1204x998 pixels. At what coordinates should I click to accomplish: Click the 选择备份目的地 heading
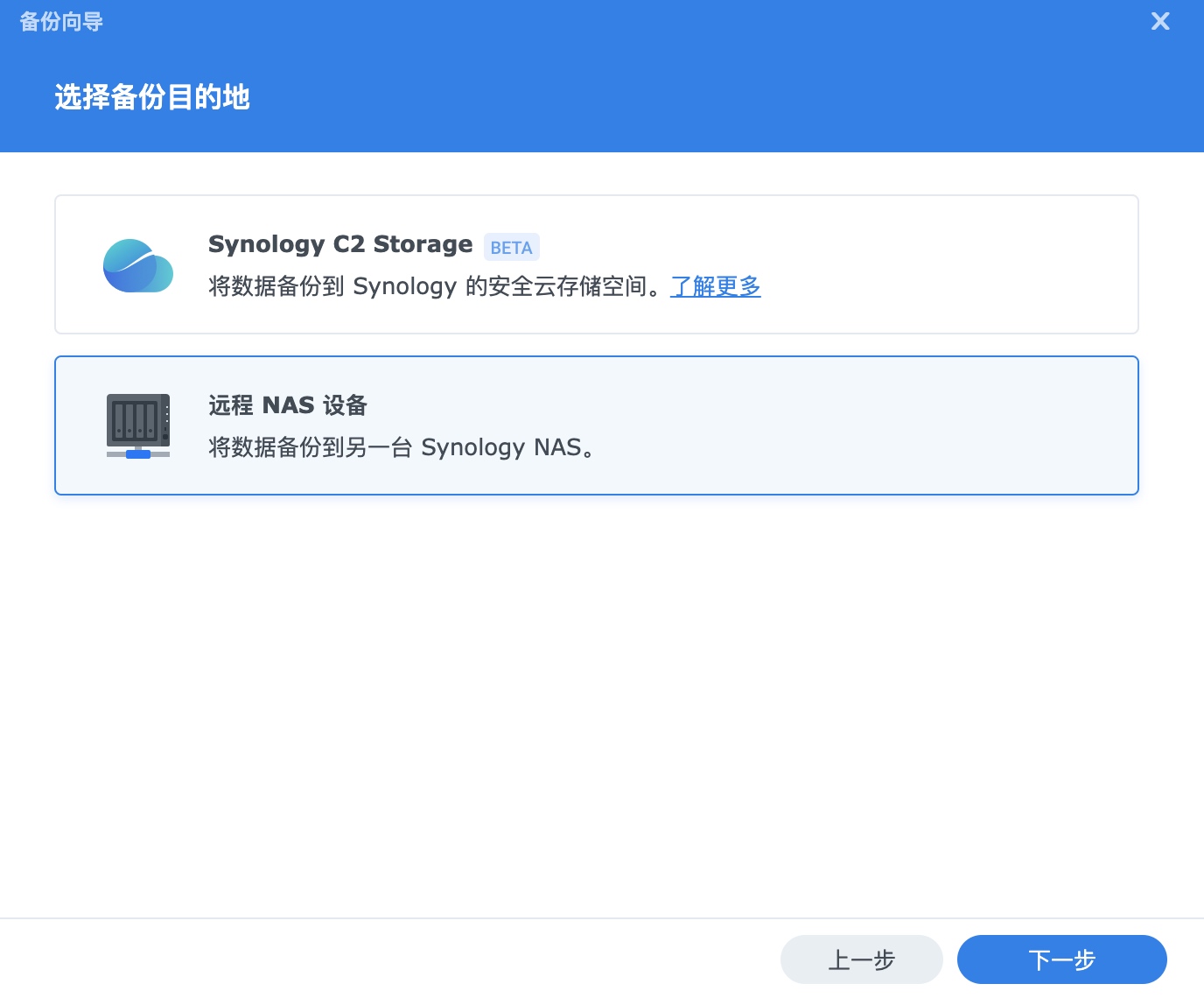pyautogui.click(x=152, y=97)
